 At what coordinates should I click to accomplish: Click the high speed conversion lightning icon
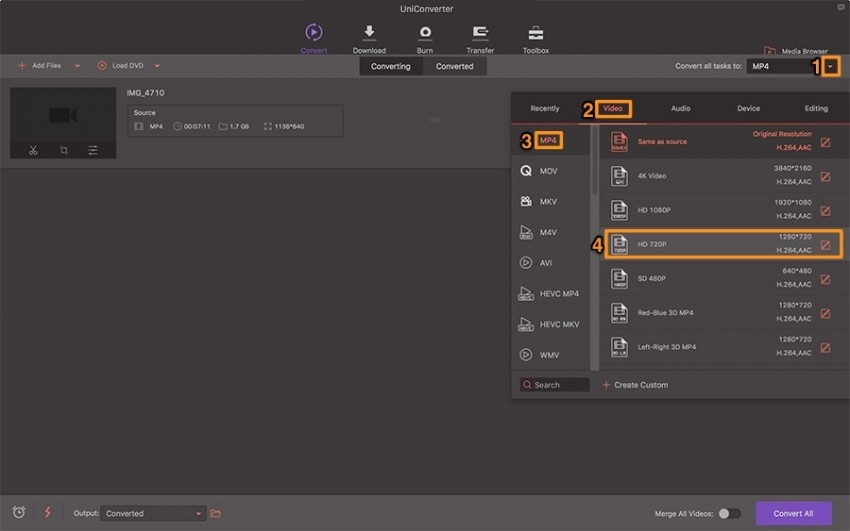coord(48,512)
